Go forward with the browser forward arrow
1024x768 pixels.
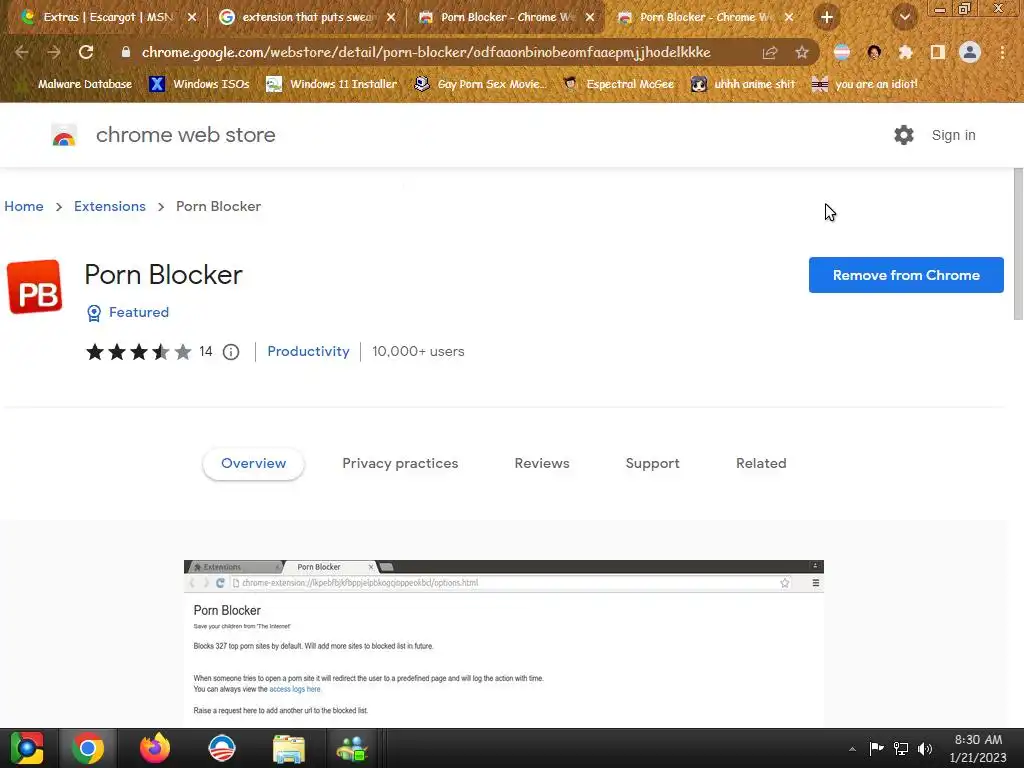point(54,52)
